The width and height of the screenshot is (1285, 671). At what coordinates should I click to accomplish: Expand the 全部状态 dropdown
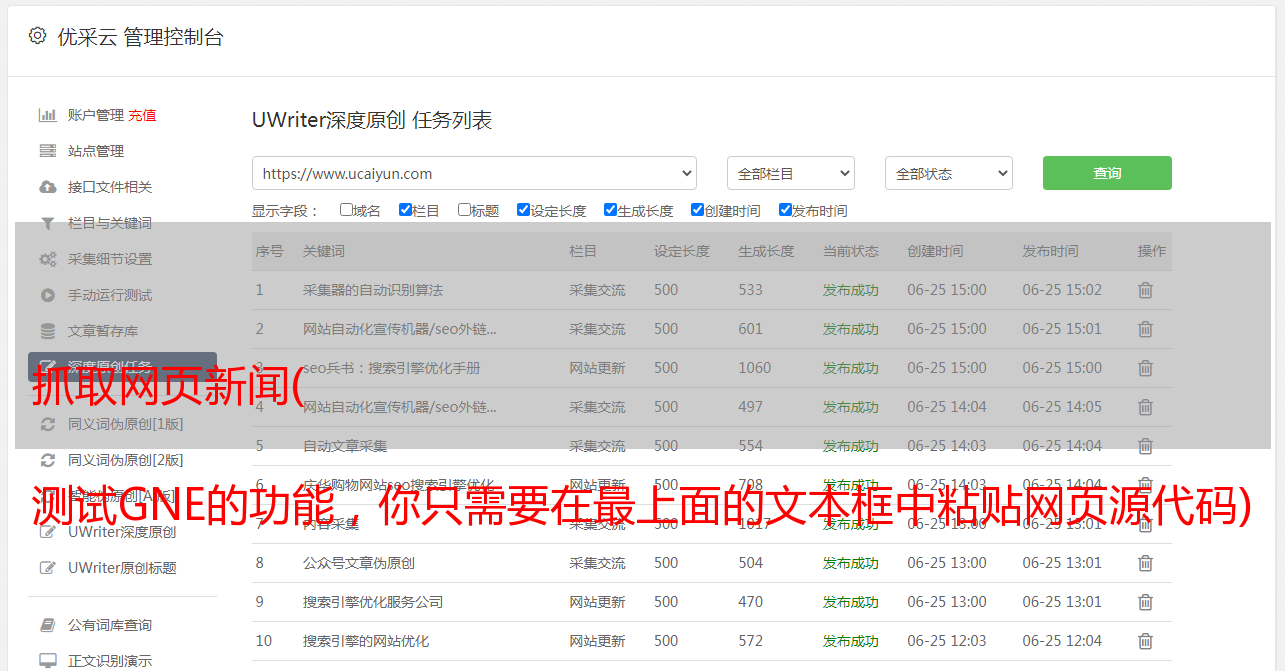tap(948, 173)
